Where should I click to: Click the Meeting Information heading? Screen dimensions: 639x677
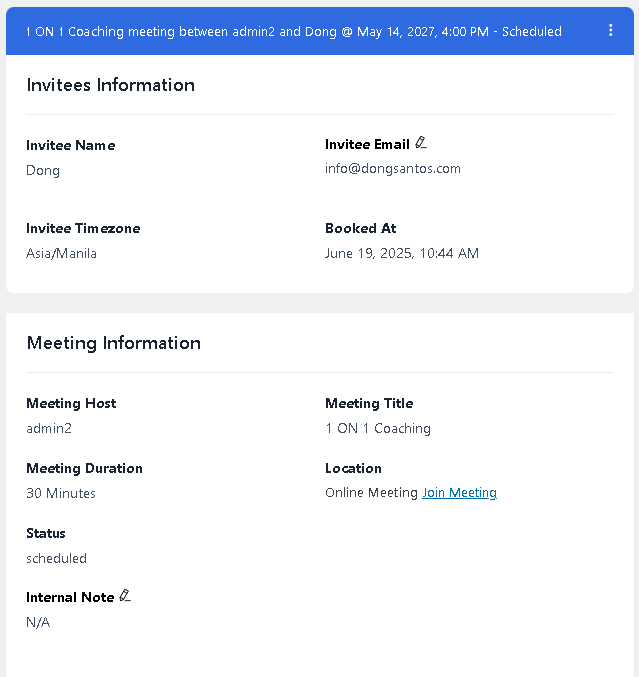tap(114, 343)
